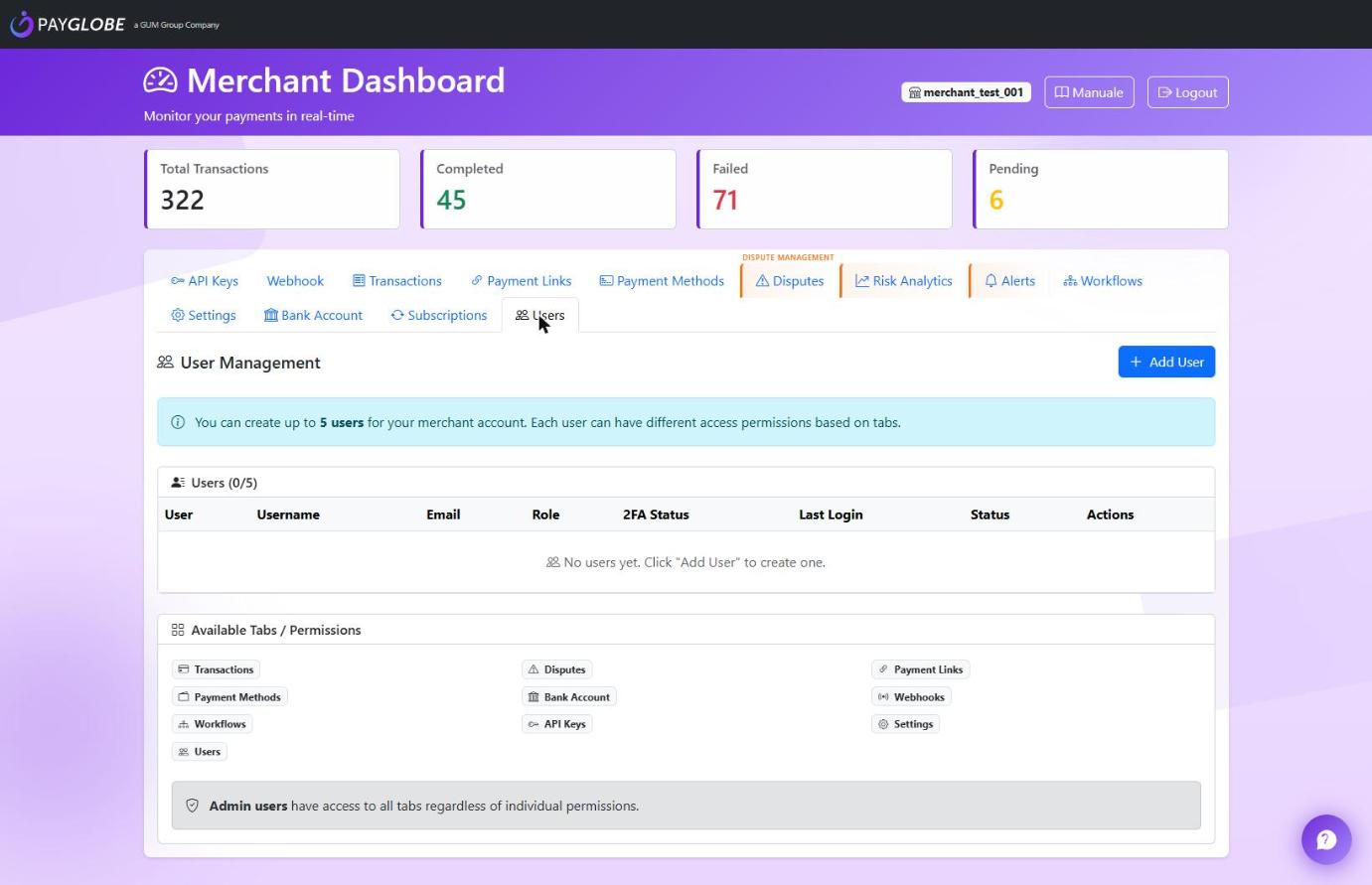Click the "5 users" bold text in notice
This screenshot has height=885, width=1372.
click(342, 422)
